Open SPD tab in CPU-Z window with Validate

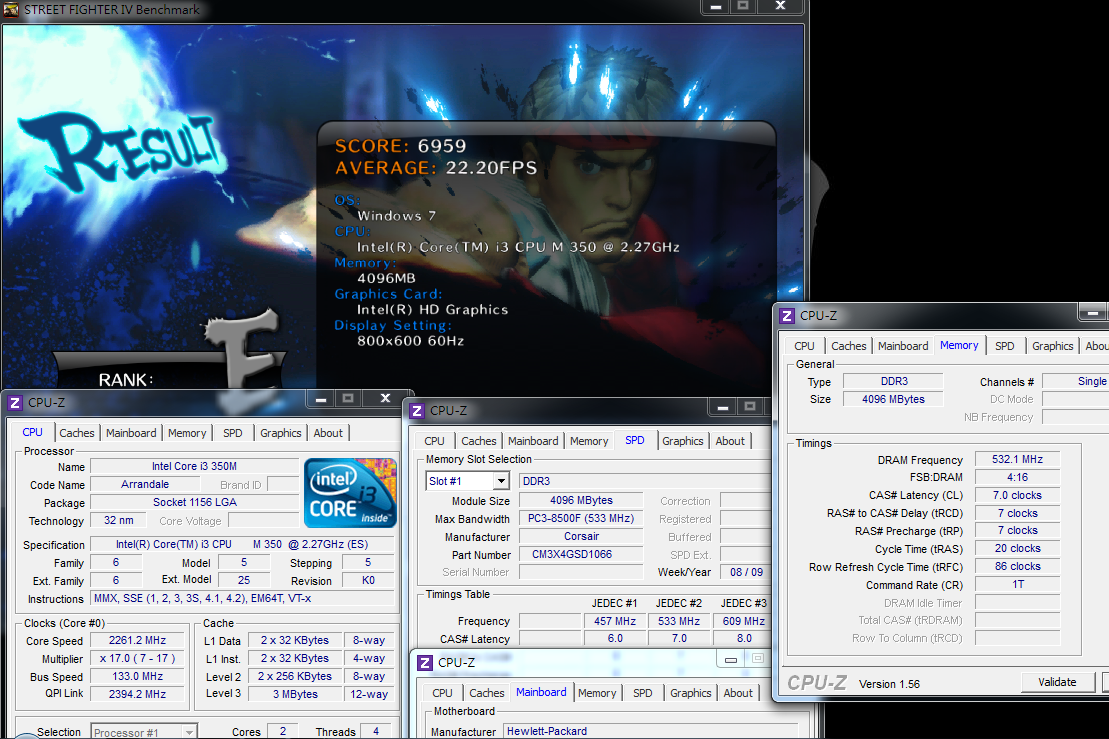[x=1004, y=346]
